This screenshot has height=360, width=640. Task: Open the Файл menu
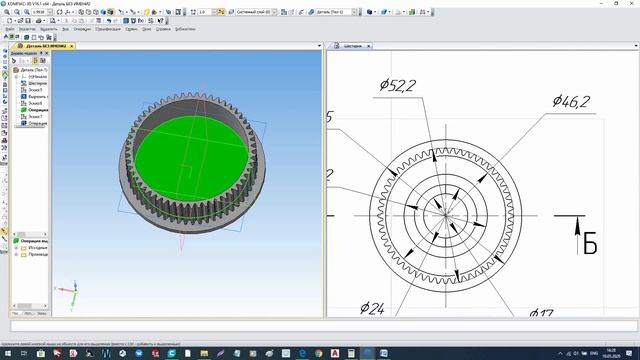point(10,29)
